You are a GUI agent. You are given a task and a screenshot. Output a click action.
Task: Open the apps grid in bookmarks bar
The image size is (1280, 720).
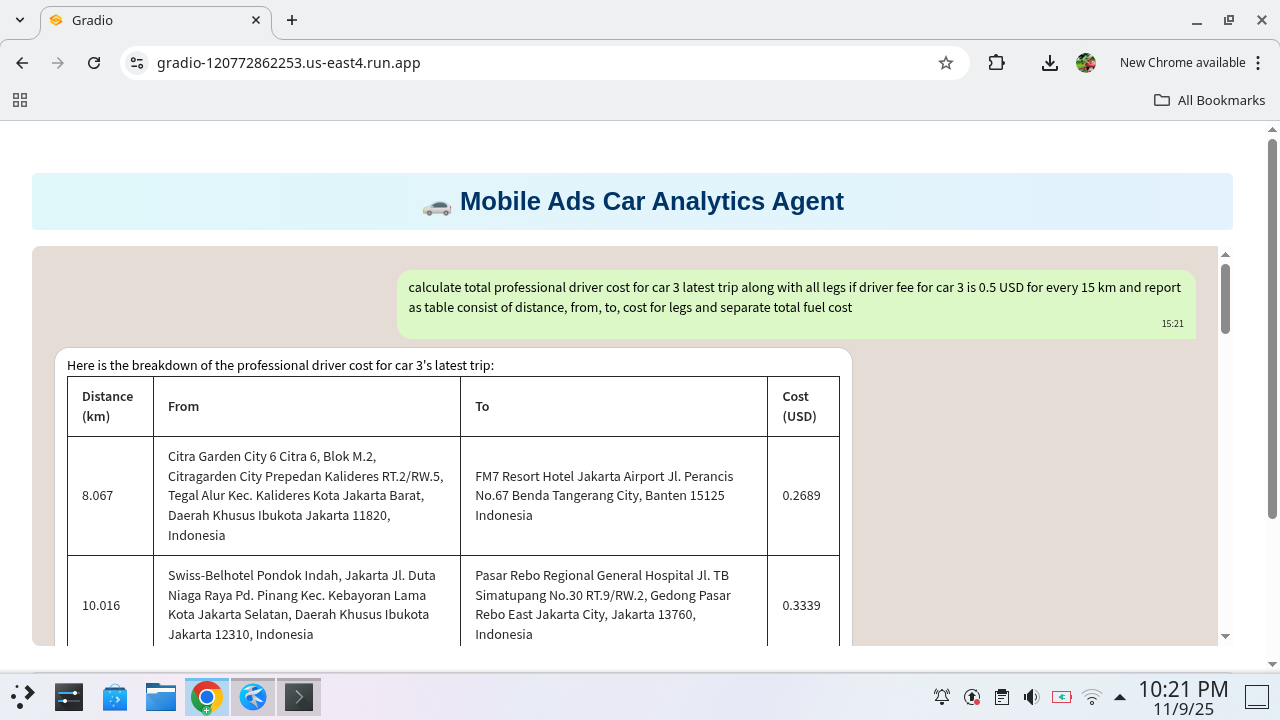[x=20, y=100]
